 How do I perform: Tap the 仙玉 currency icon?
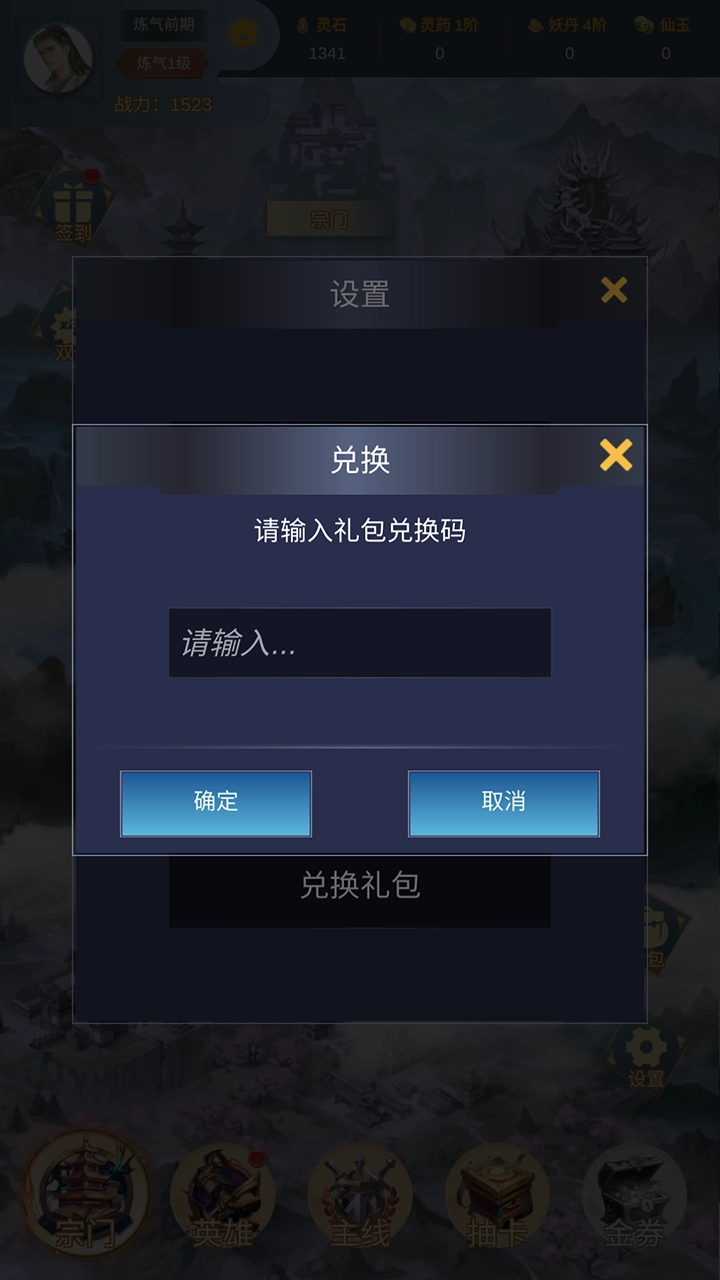coord(644,25)
